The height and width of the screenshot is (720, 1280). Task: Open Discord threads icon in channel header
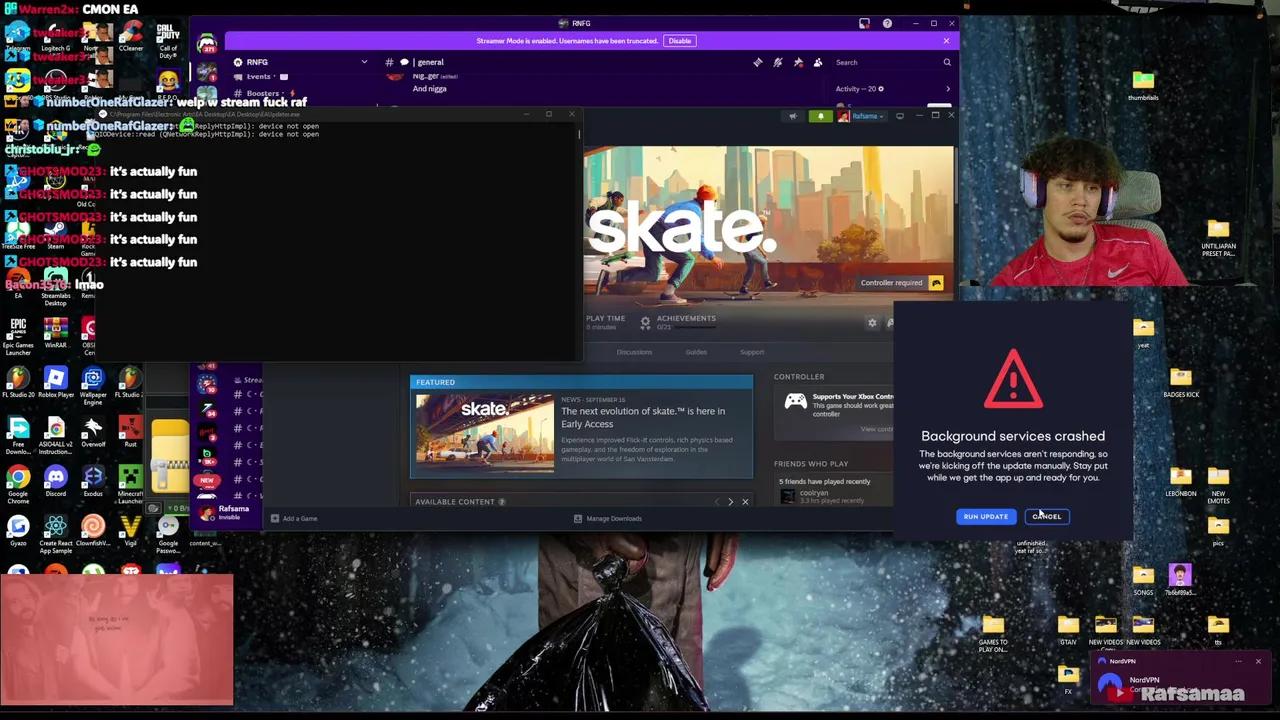(x=758, y=62)
